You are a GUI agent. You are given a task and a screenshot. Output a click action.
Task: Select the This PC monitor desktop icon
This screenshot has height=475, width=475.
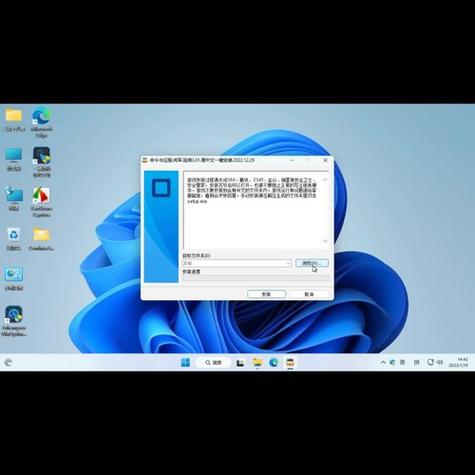14,155
